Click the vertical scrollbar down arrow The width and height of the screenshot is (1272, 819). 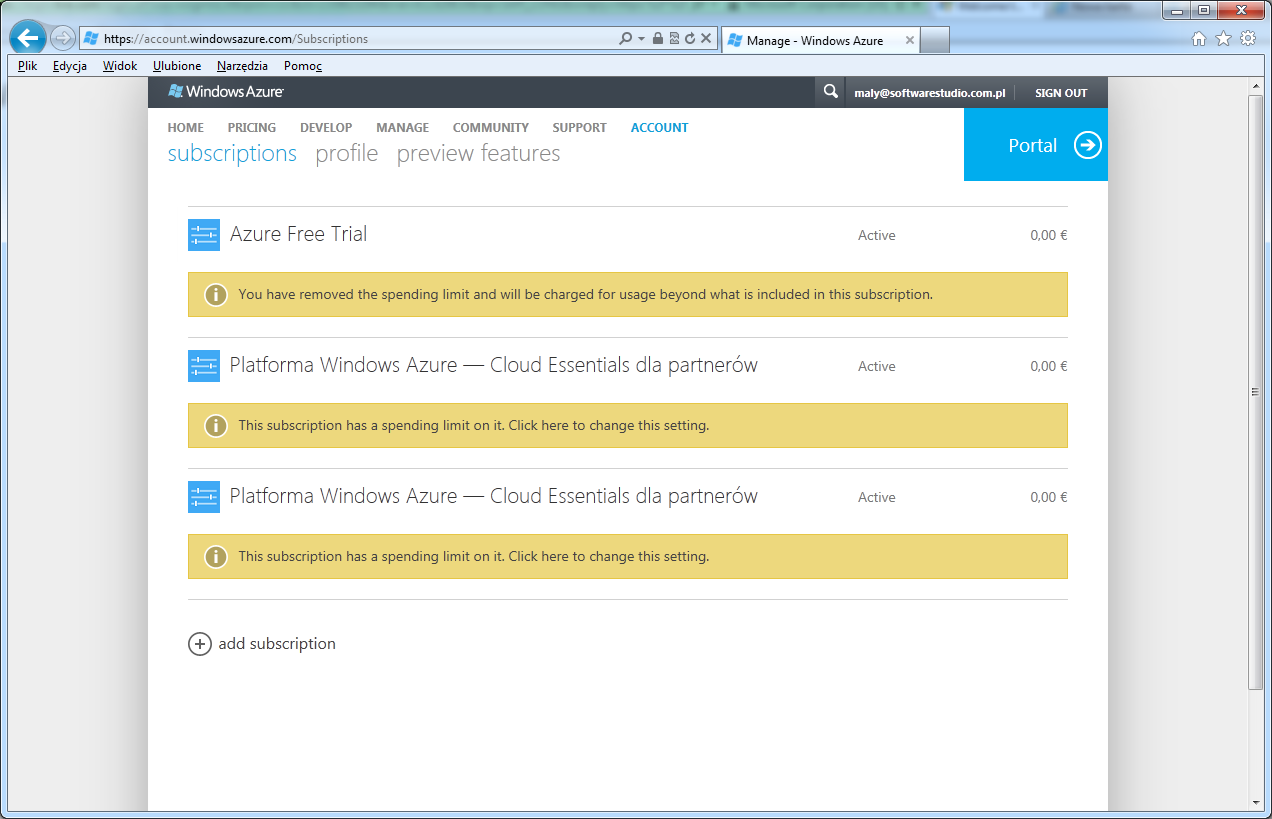(1256, 802)
